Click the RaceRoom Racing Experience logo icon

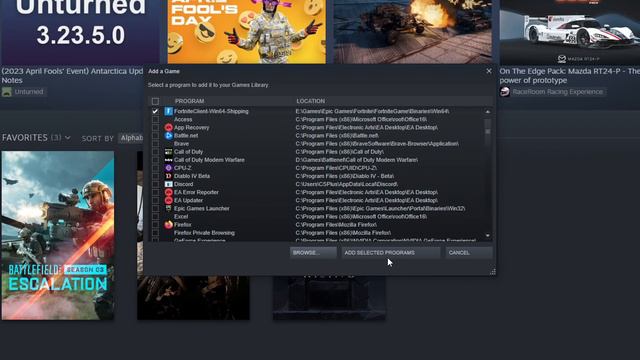point(505,92)
